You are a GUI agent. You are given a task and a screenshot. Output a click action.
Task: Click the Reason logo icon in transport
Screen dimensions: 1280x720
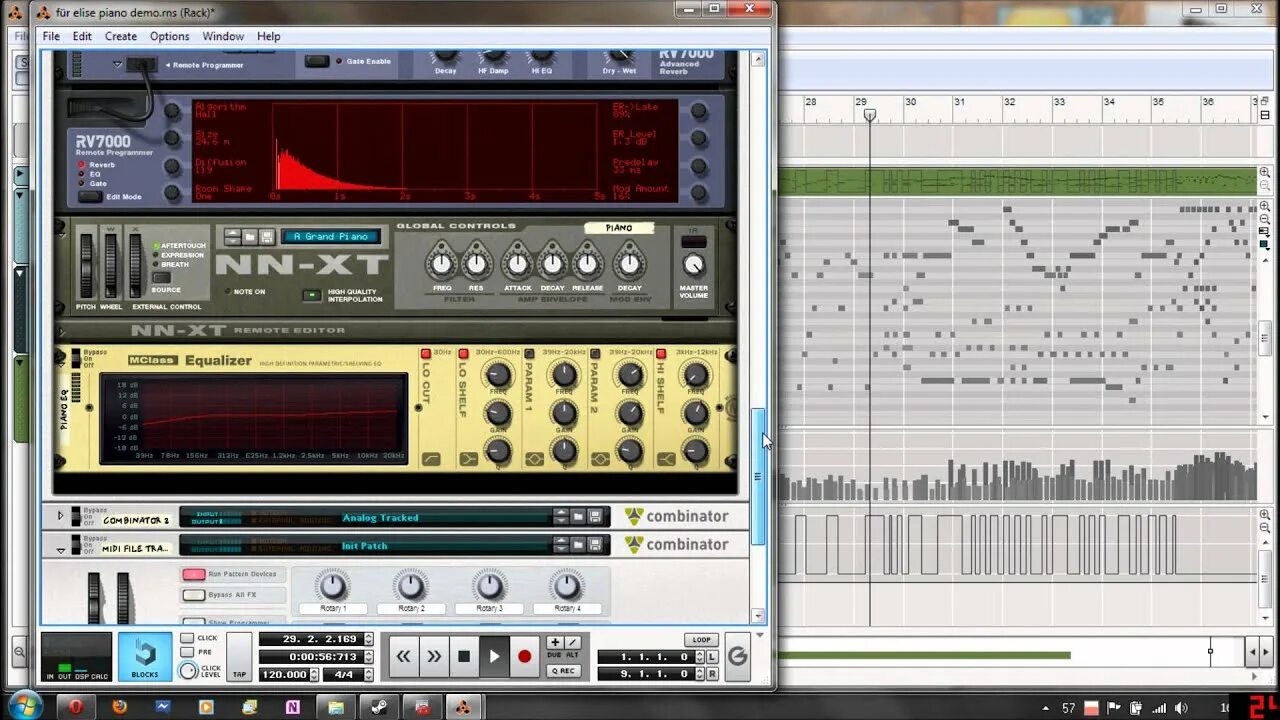pos(737,656)
